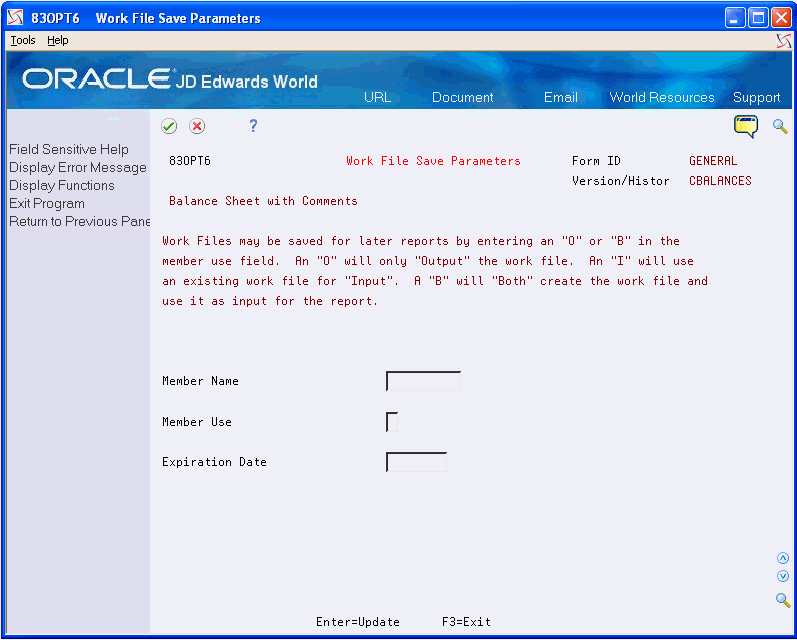Image resolution: width=797 pixels, height=640 pixels.
Task: Open the yellow chat bubble messages icon
Action: click(746, 126)
